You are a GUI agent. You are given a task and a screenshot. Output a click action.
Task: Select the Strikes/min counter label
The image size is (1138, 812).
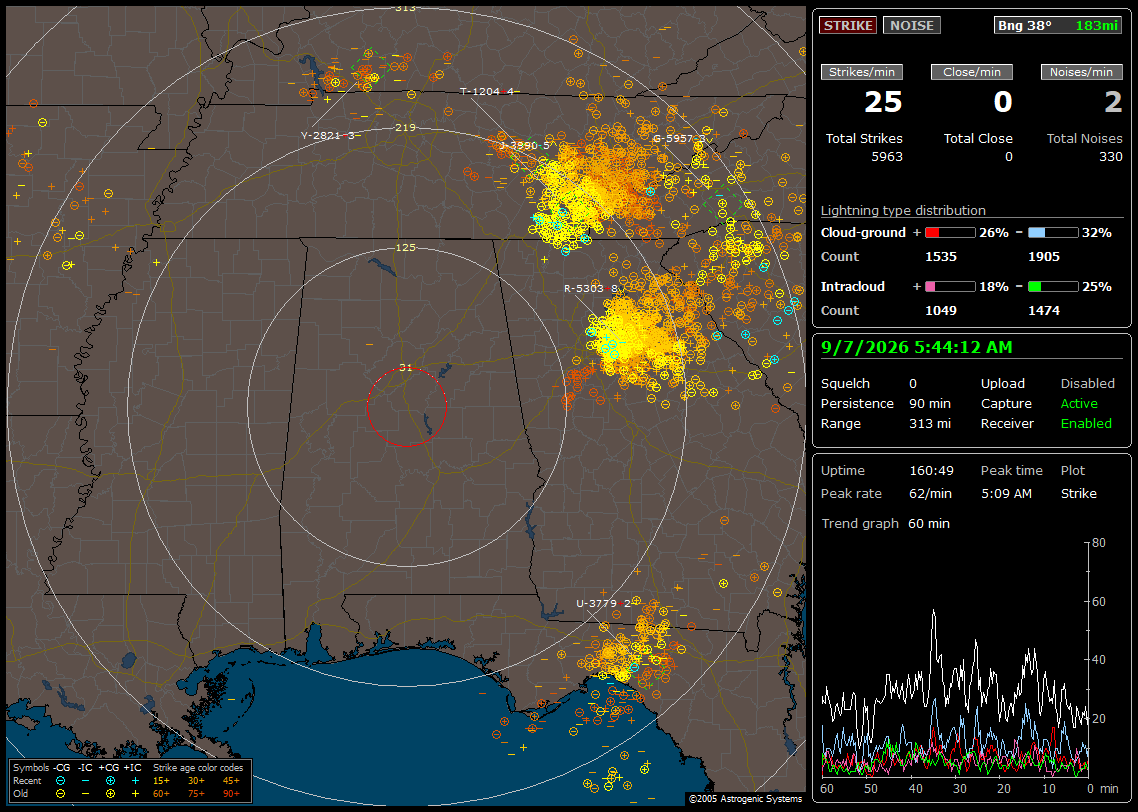pyautogui.click(x=861, y=72)
